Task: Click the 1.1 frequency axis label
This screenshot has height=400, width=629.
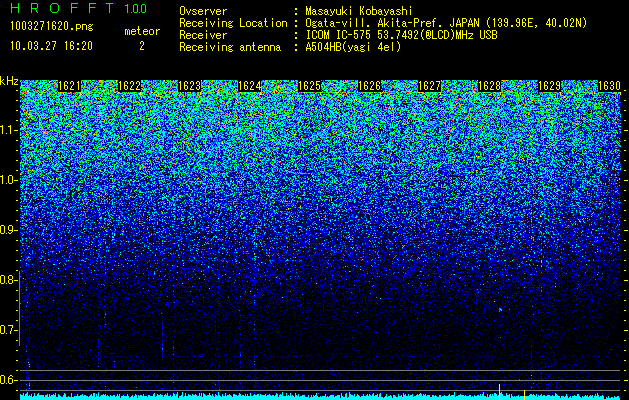Action: coord(8,130)
